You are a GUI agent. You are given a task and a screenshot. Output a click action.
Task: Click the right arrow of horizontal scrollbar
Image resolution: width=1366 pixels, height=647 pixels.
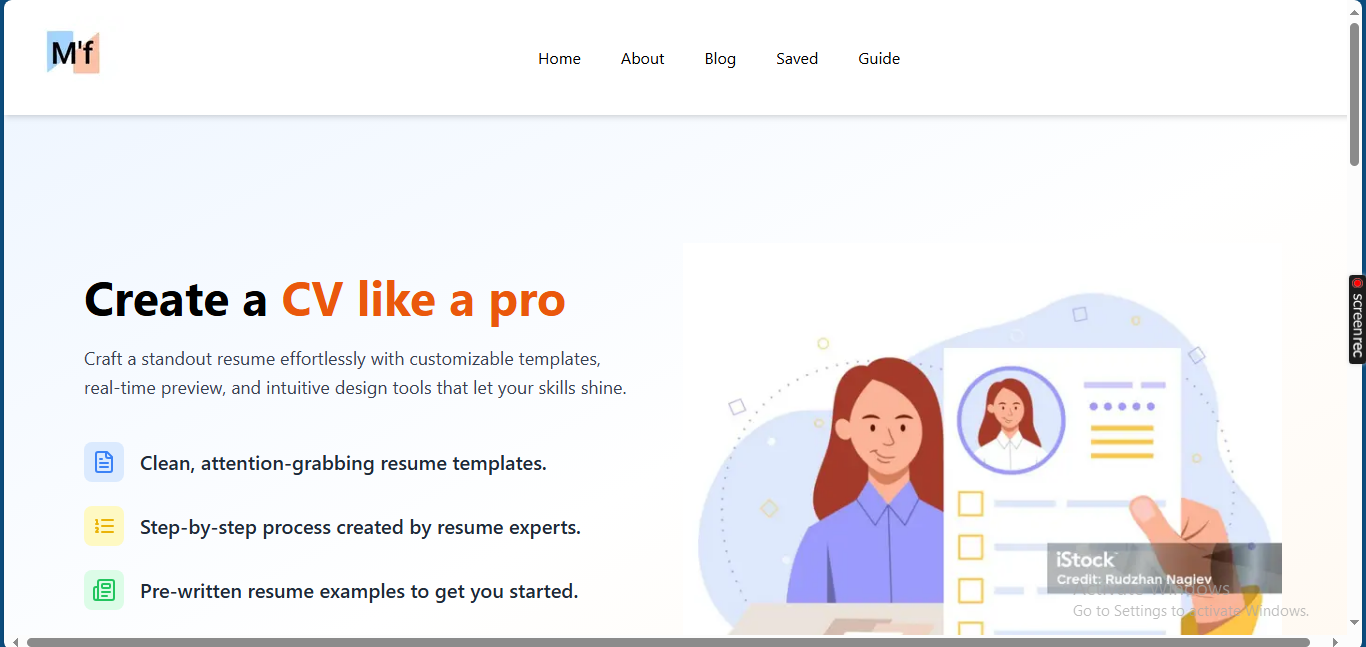pyautogui.click(x=1336, y=642)
